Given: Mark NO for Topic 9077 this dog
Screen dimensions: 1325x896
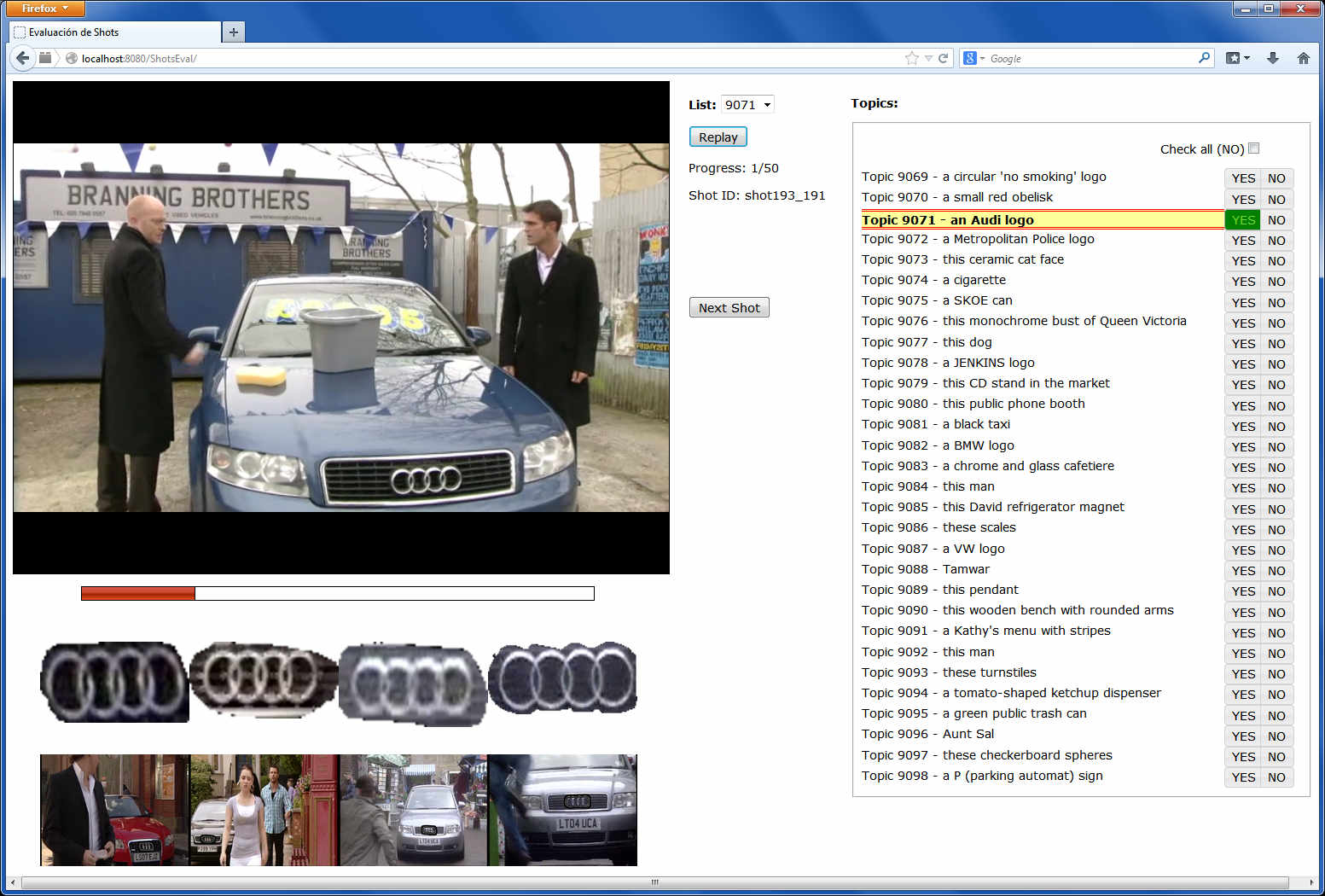Looking at the screenshot, I should tap(1276, 344).
